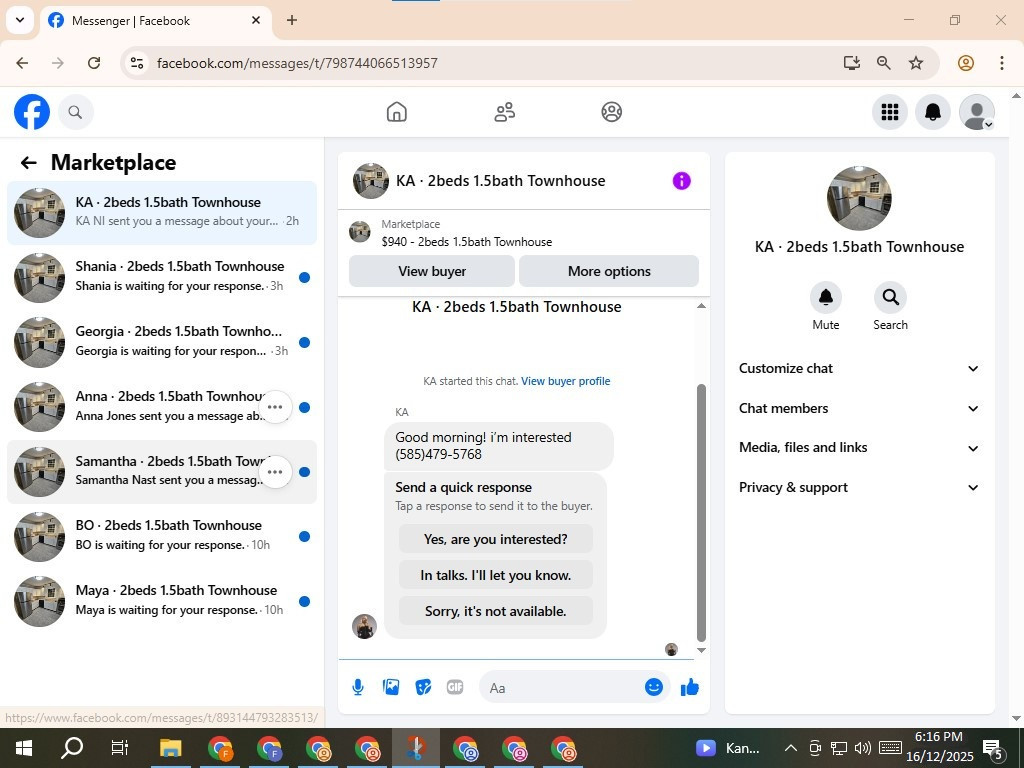Send quick reply 'Yes, are you interested?'
Image resolution: width=1024 pixels, height=768 pixels.
pos(496,539)
